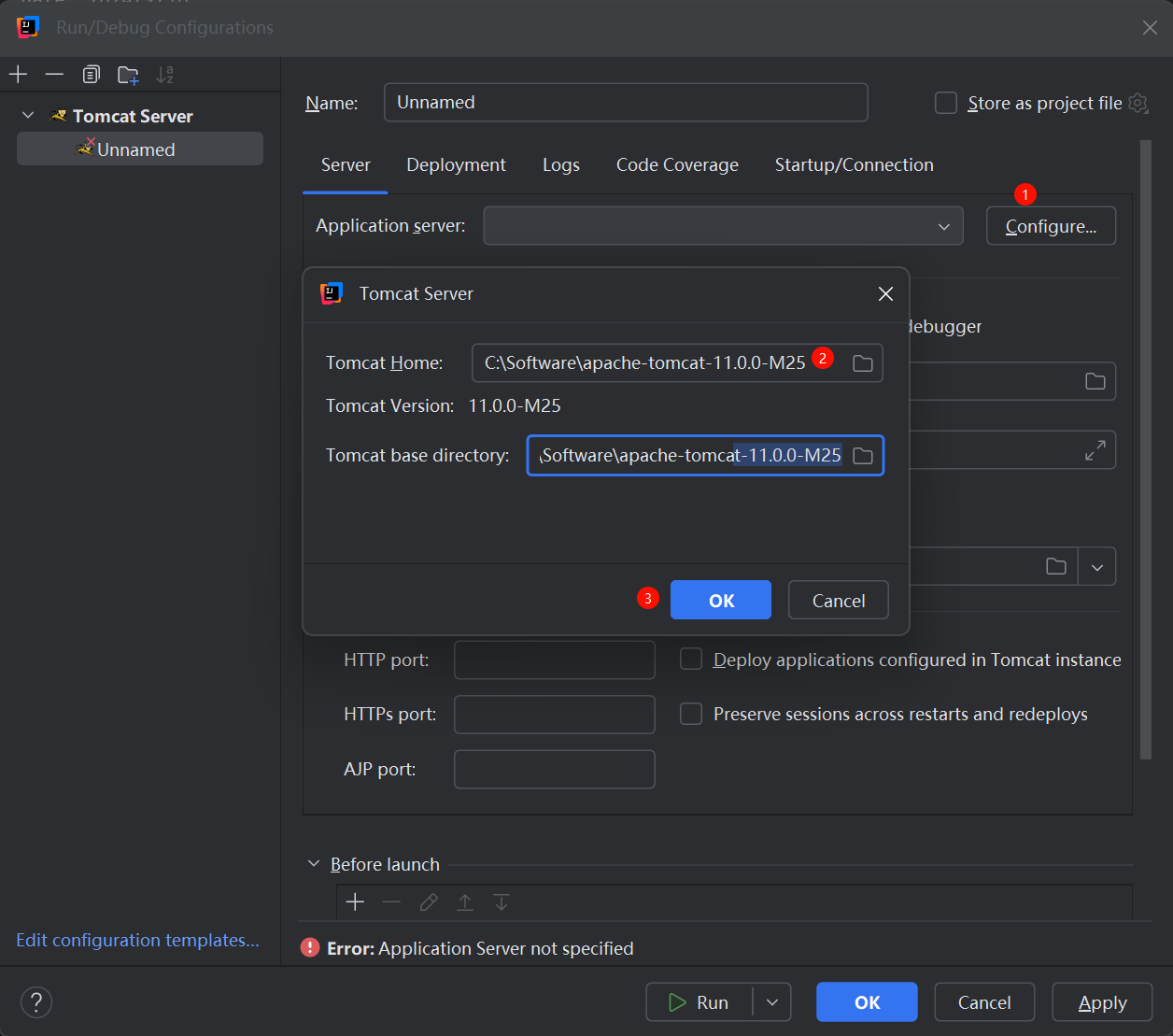Remove the Before launch task
Image resolution: width=1173 pixels, height=1036 pixels.
click(391, 901)
